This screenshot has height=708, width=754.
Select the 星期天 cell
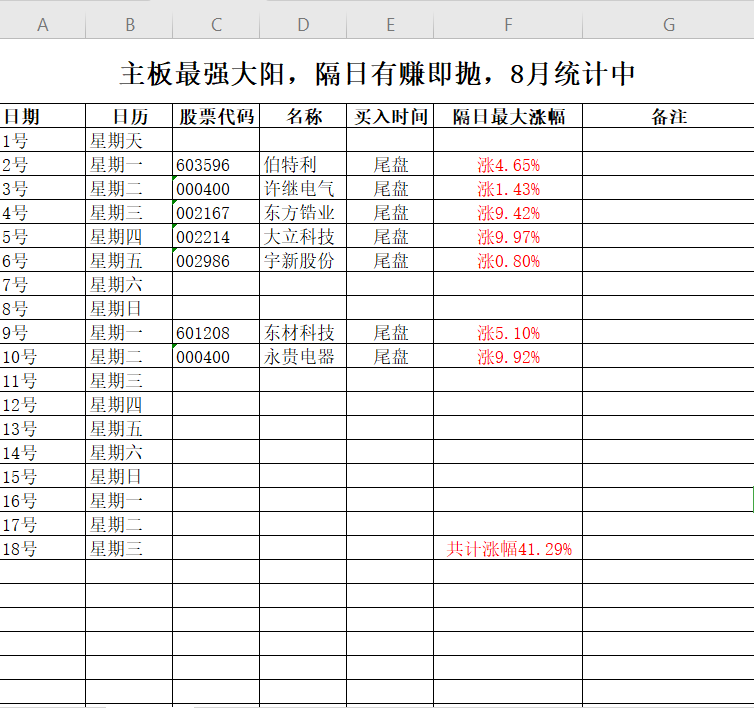click(x=129, y=141)
